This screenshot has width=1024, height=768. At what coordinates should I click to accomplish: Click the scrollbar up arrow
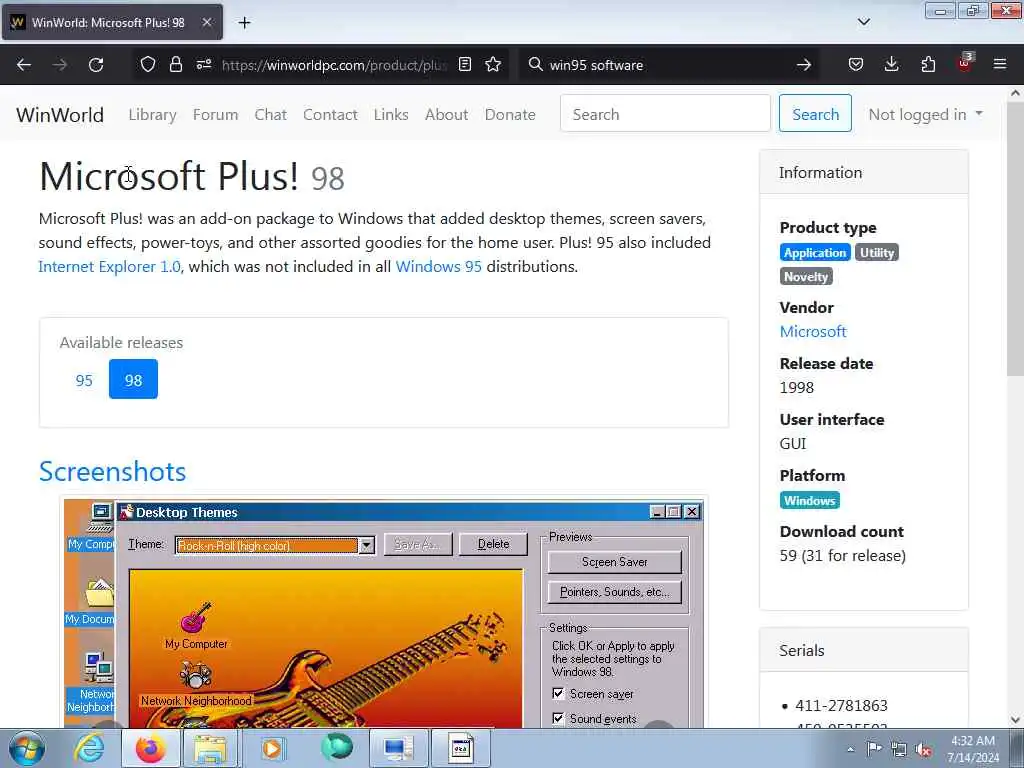coord(1015,93)
